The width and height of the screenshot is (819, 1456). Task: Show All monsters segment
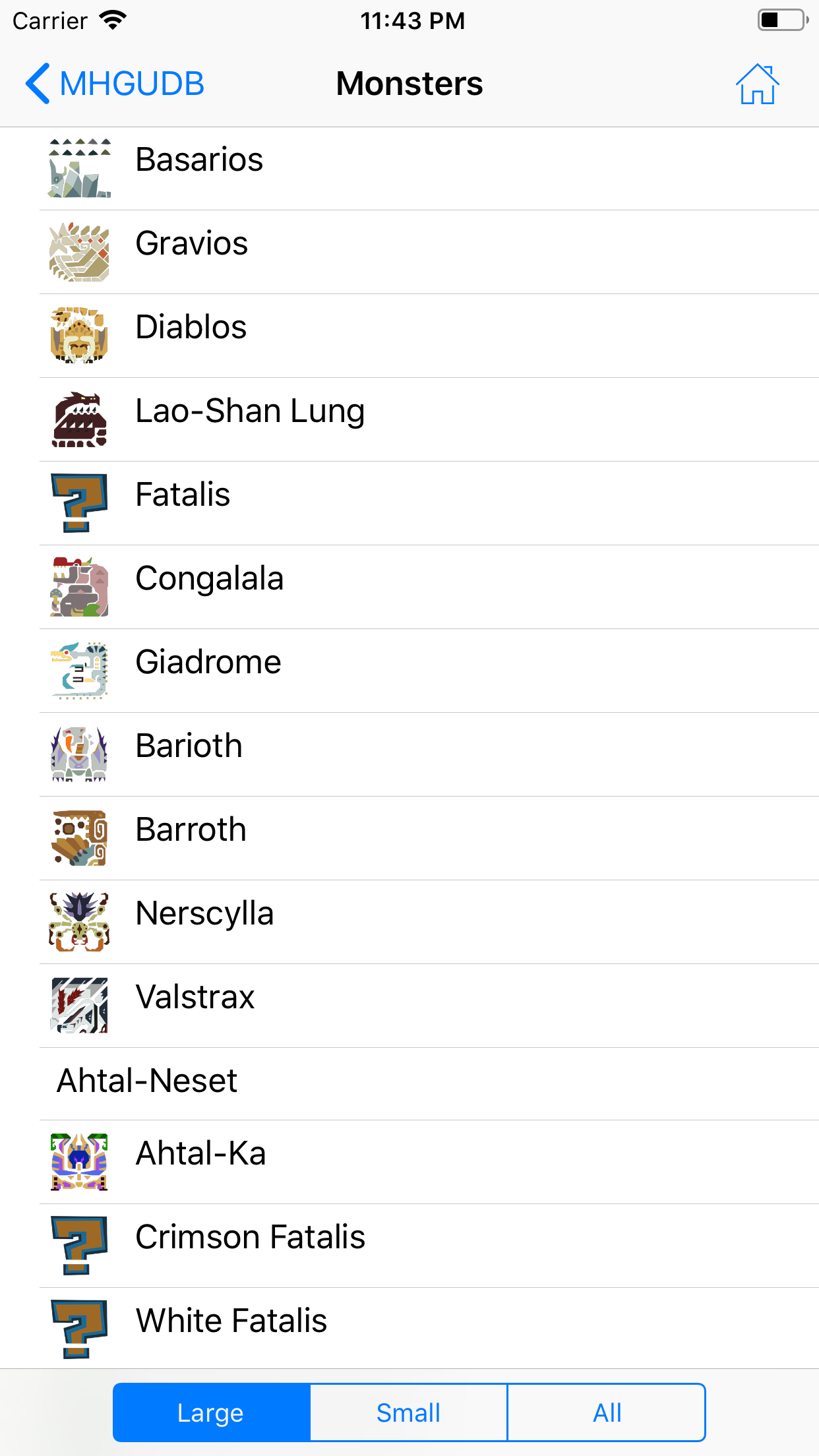click(607, 1412)
